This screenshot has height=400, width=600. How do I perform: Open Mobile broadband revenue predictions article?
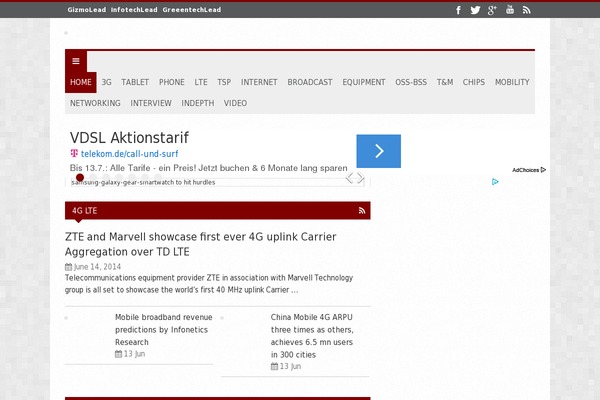point(163,330)
